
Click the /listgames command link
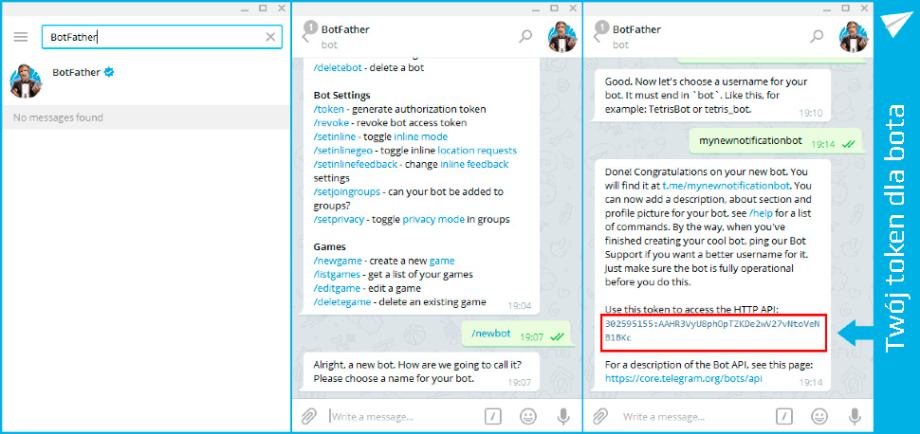click(x=339, y=274)
